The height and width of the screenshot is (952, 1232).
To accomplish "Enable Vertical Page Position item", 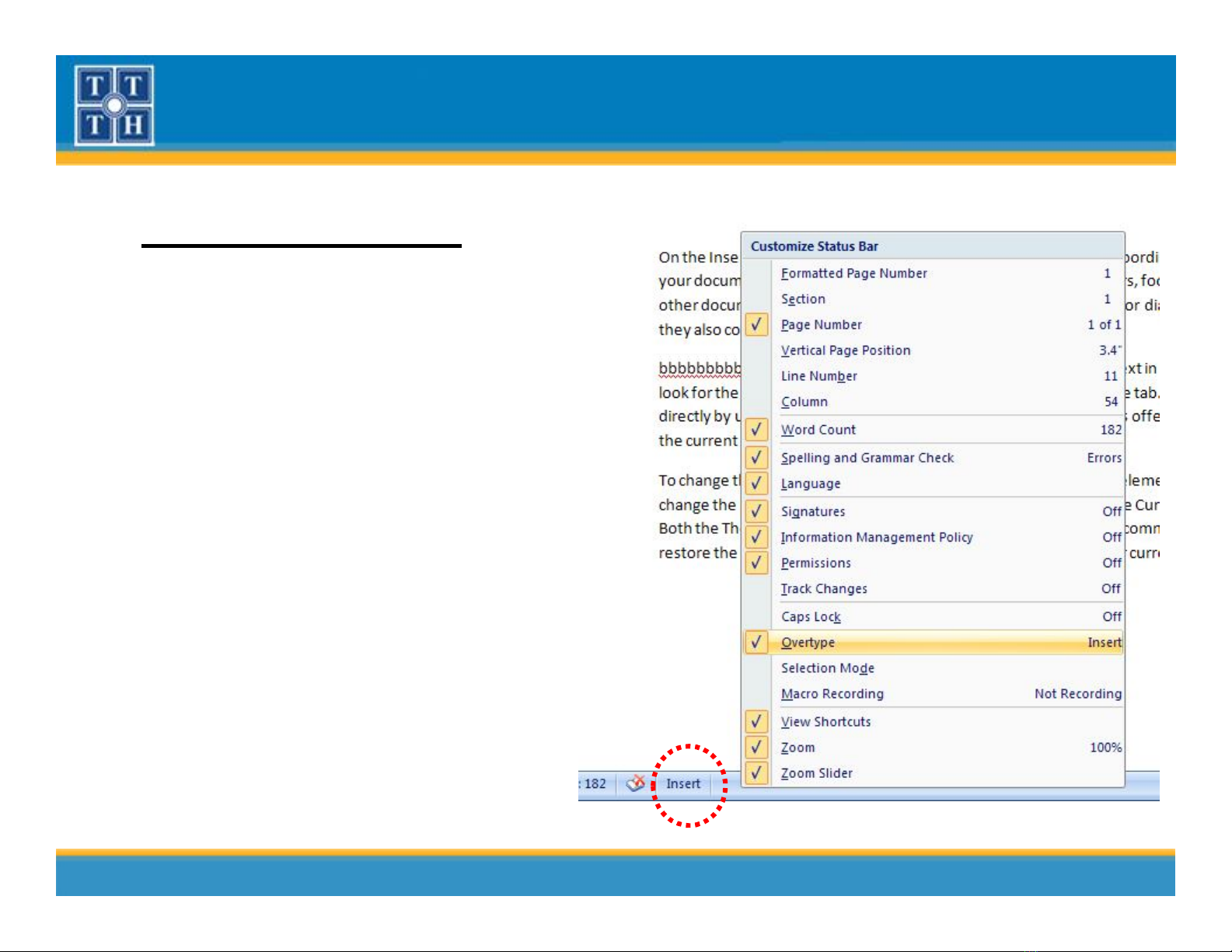I will [845, 350].
